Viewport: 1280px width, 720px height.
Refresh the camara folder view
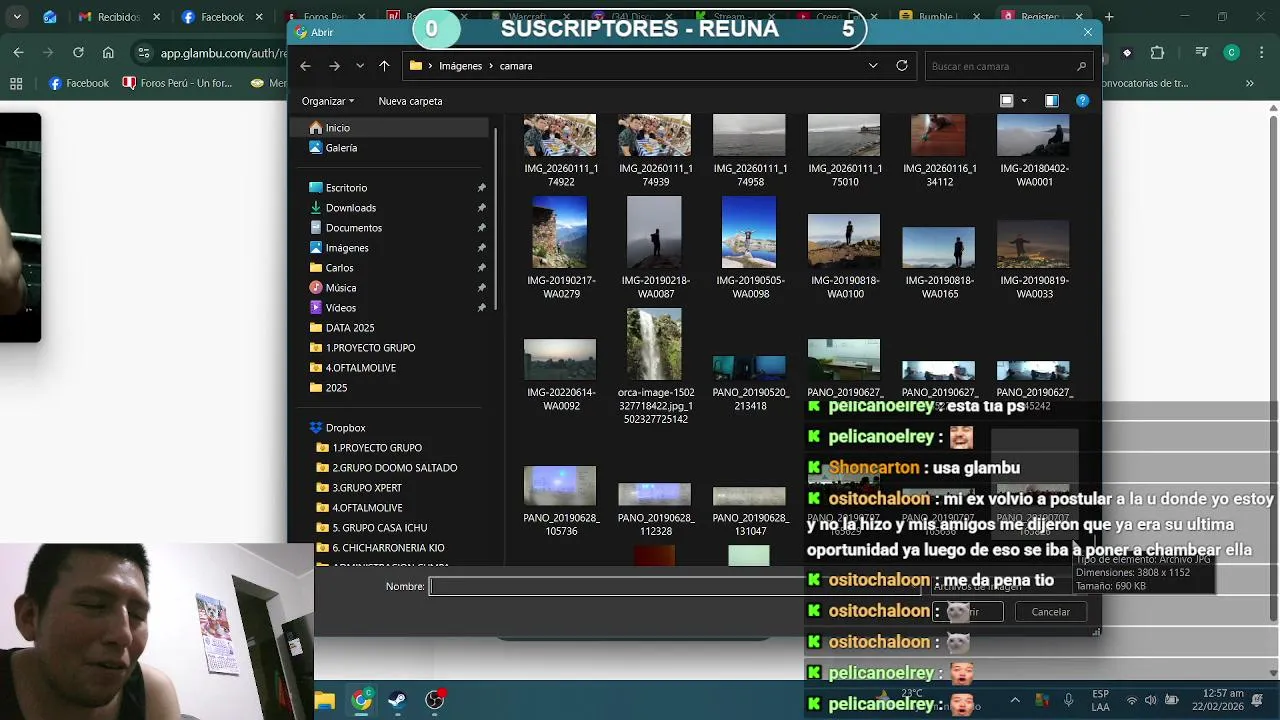pyautogui.click(x=902, y=66)
